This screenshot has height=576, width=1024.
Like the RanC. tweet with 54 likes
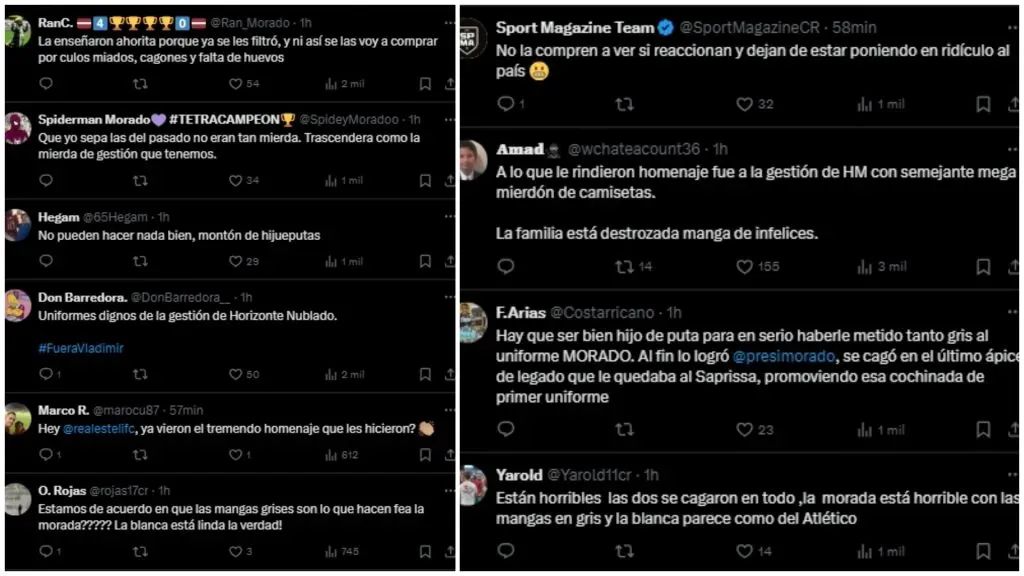(x=235, y=84)
